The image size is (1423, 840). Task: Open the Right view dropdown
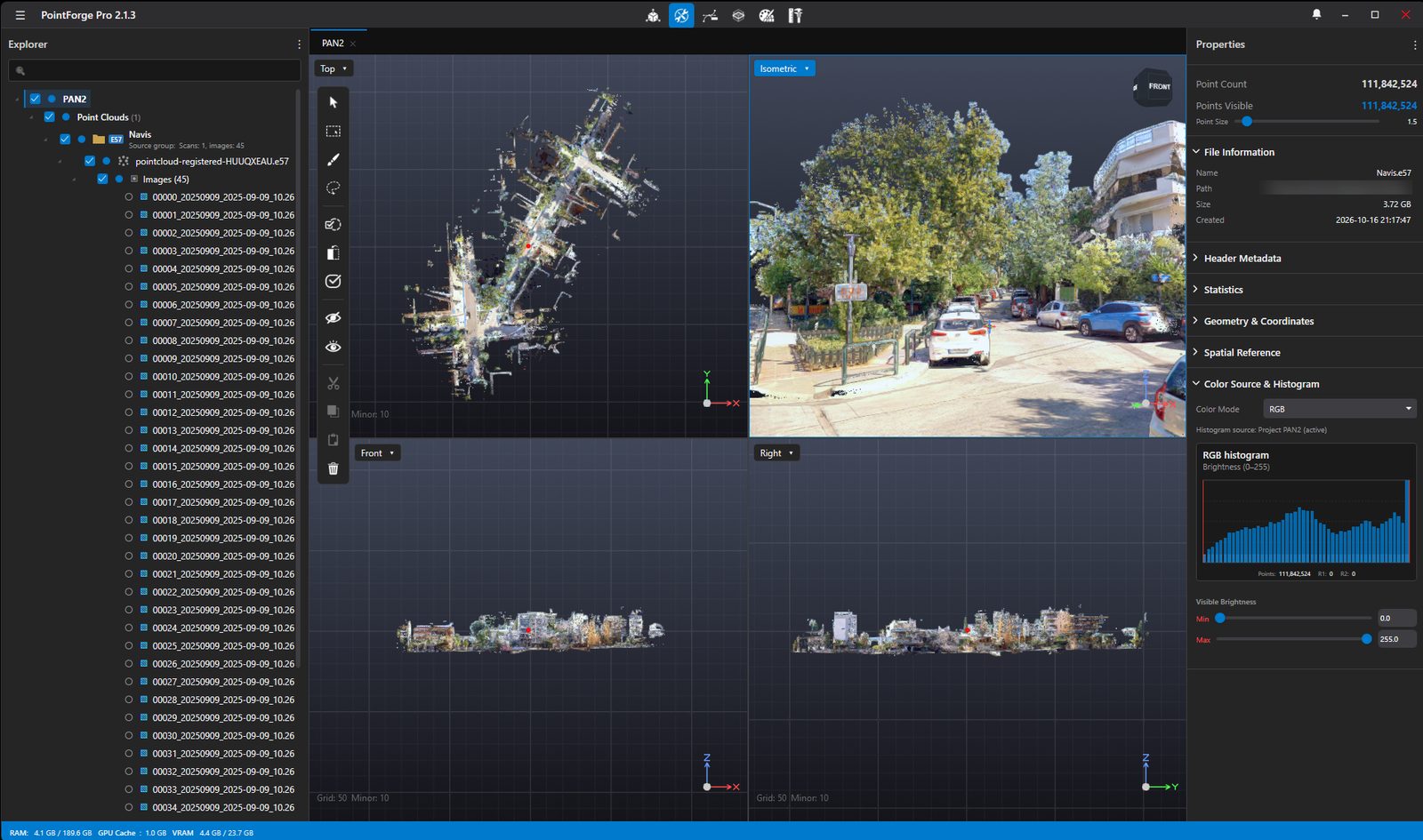776,453
